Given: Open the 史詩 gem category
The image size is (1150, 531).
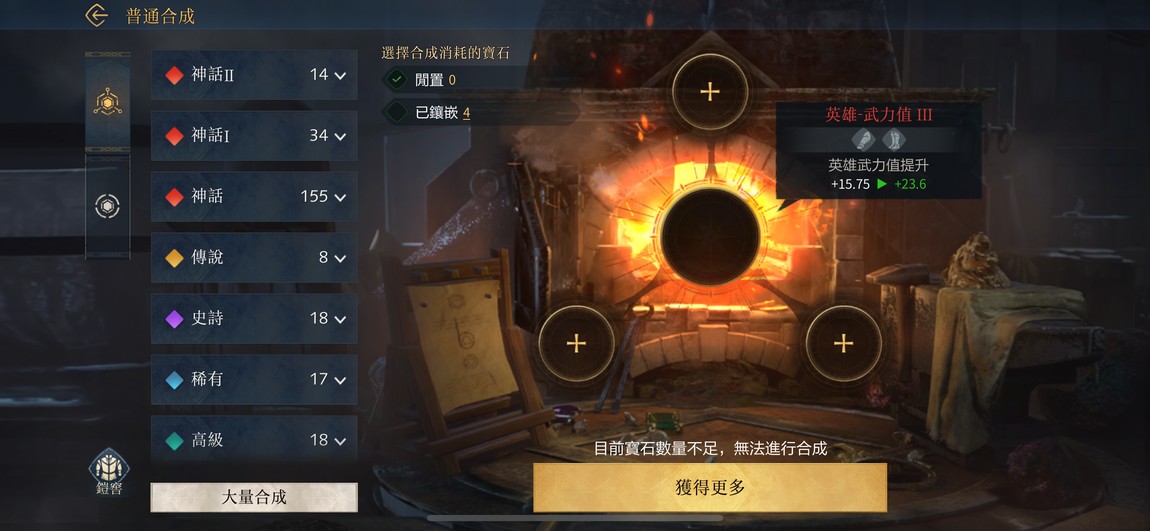Looking at the screenshot, I should (254, 318).
